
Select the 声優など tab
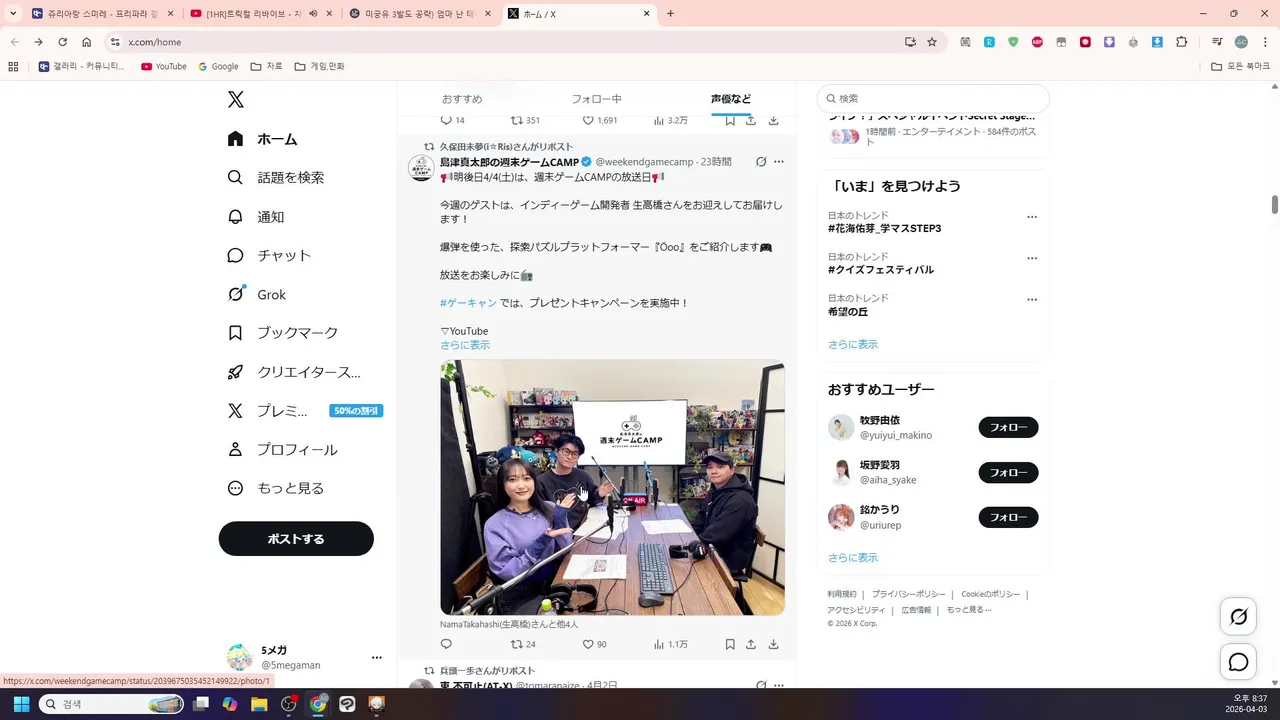[x=731, y=99]
